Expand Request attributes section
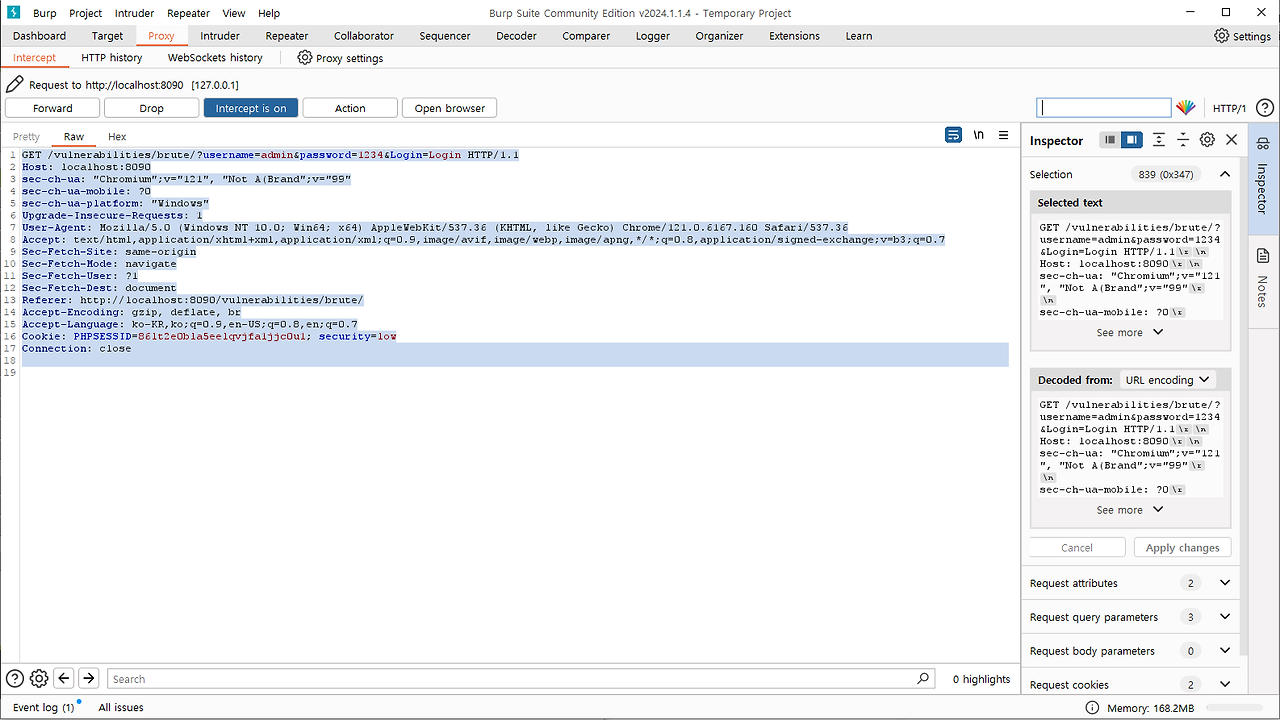Screen dimensions: 1280x720 pyautogui.click(x=1224, y=583)
